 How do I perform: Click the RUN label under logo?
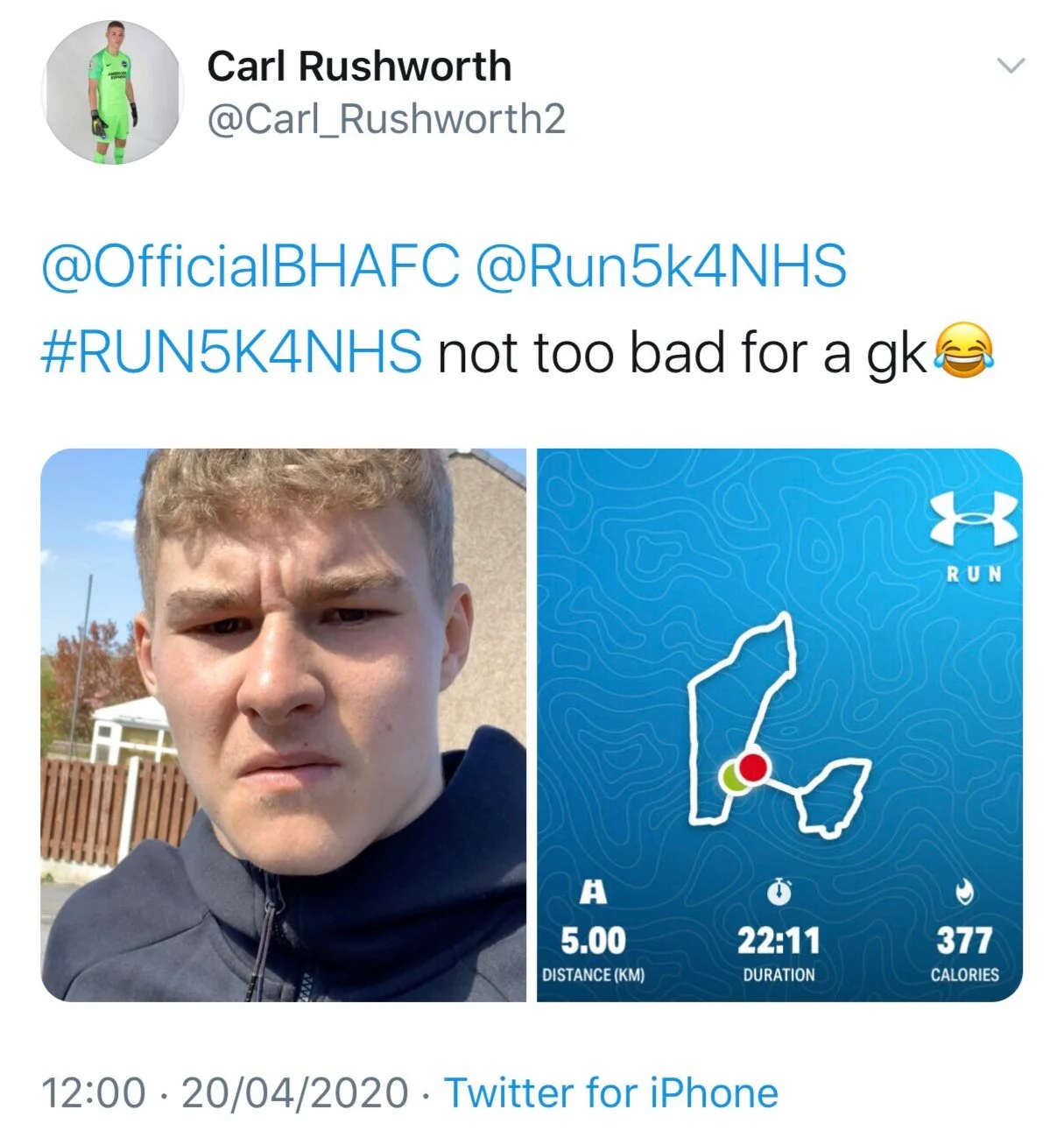click(975, 575)
